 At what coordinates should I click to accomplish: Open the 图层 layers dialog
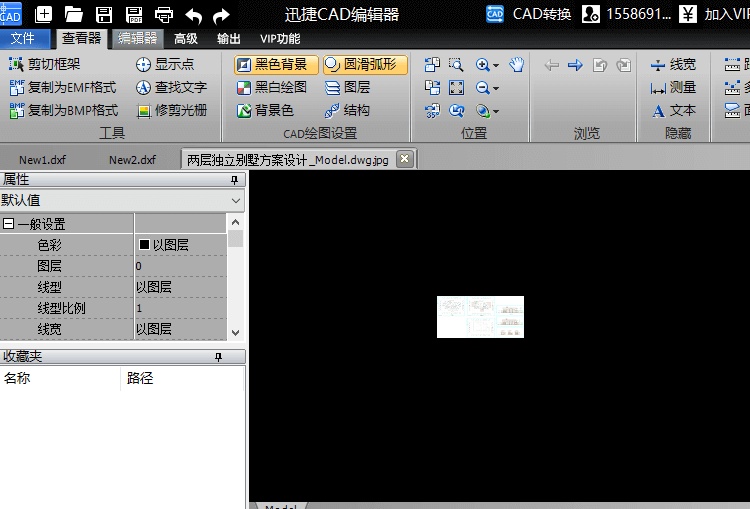[348, 88]
